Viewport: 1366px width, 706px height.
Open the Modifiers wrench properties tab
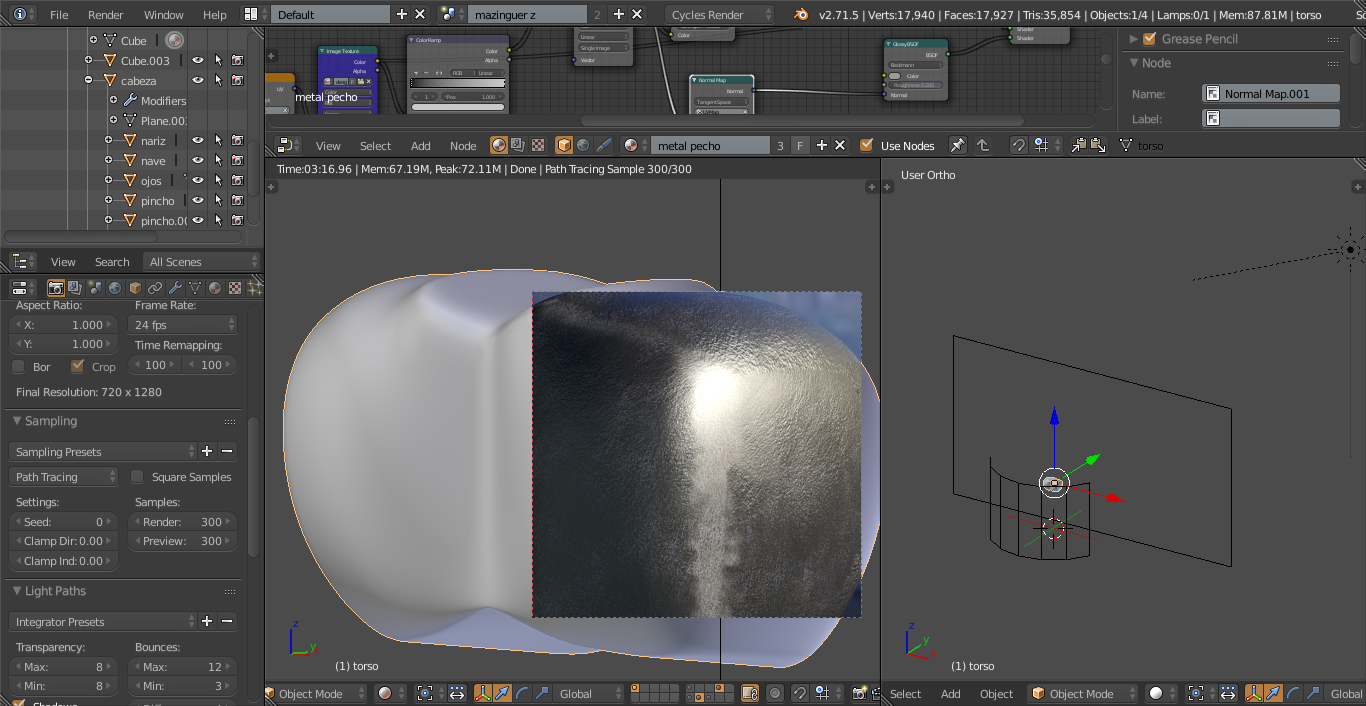click(175, 288)
